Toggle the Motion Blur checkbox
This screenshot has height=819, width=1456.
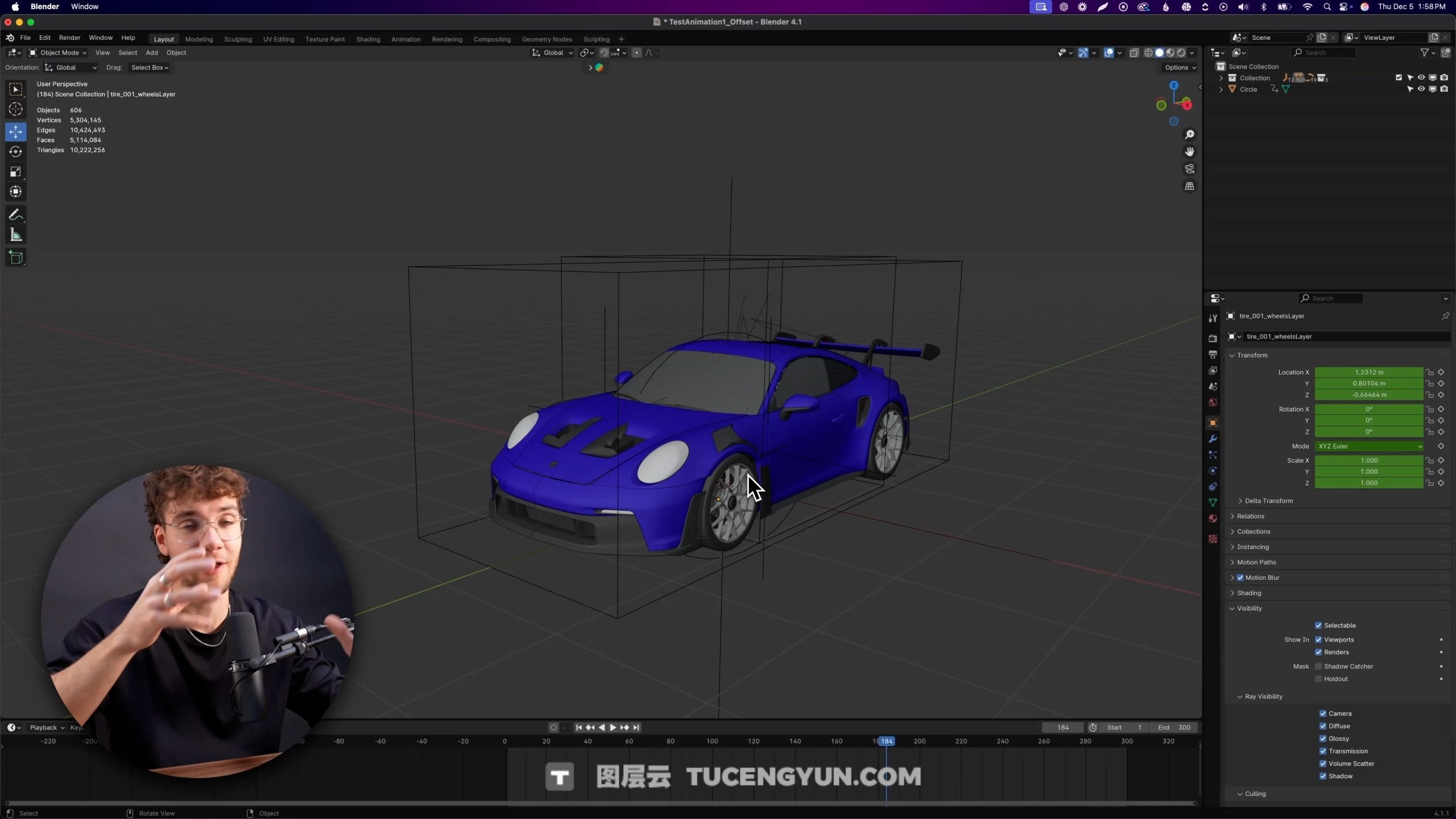[1240, 577]
